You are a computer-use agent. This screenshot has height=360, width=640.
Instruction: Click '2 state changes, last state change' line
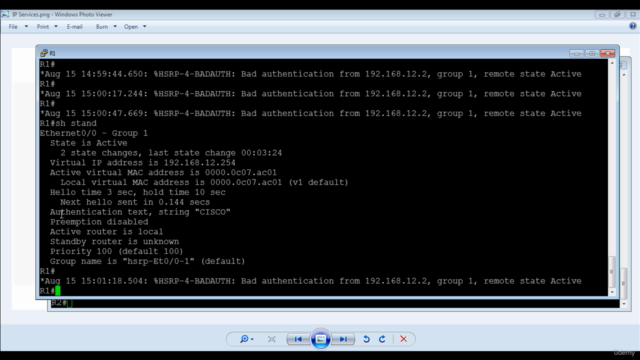point(171,153)
